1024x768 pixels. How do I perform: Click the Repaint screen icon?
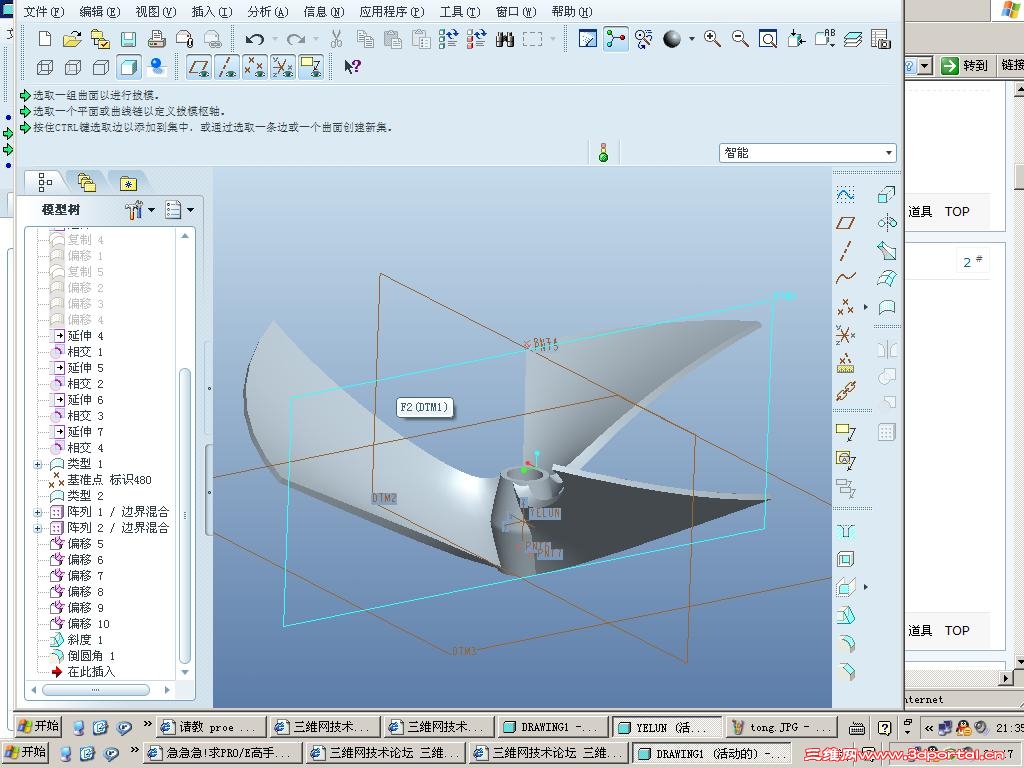point(588,39)
